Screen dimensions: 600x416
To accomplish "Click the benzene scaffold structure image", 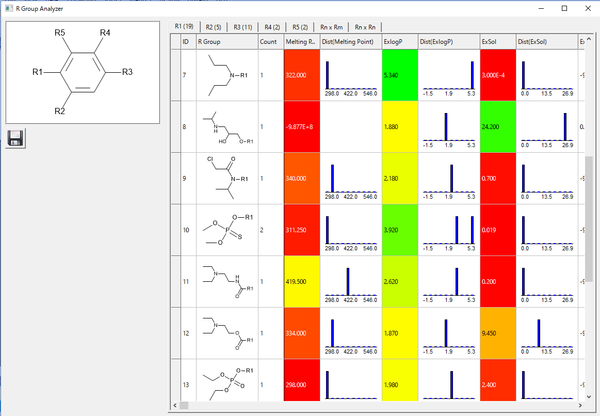I will pyautogui.click(x=82, y=72).
